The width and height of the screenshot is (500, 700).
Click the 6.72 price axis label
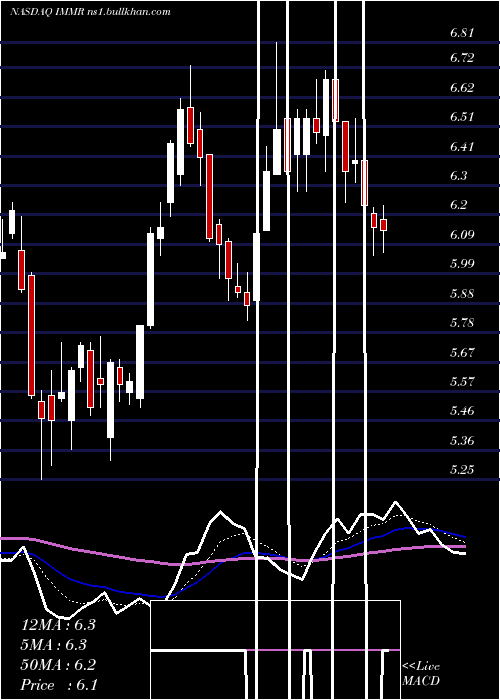click(462, 58)
